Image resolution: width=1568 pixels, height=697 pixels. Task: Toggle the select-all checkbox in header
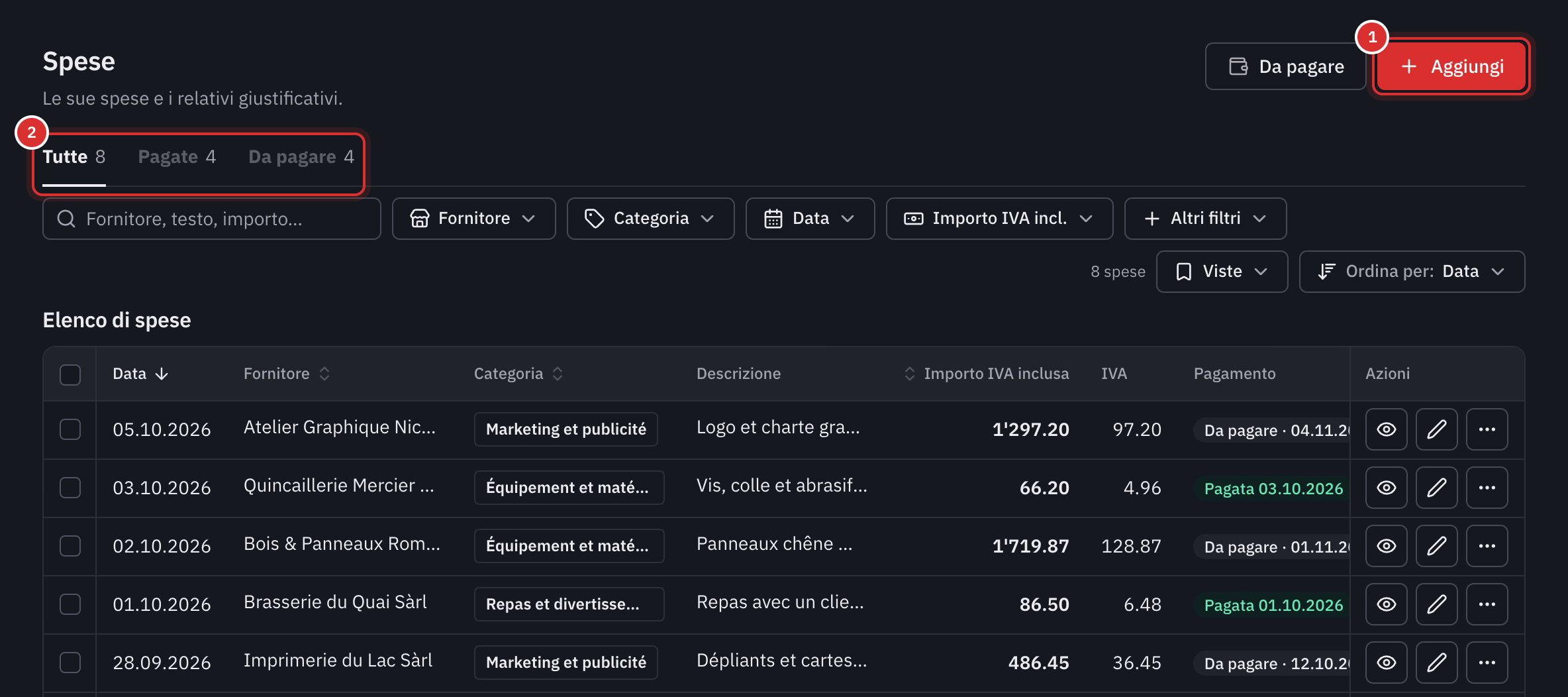[x=70, y=374]
